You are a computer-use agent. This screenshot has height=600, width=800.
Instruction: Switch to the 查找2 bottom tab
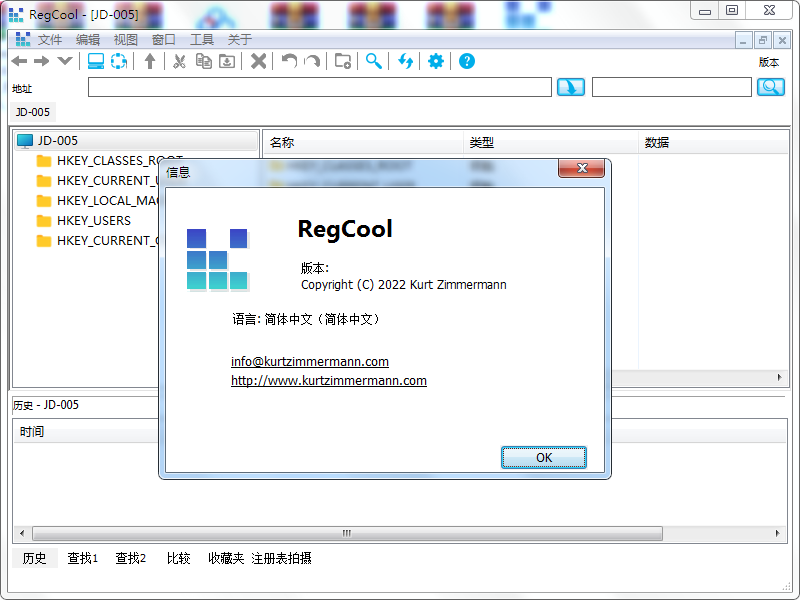(x=131, y=558)
